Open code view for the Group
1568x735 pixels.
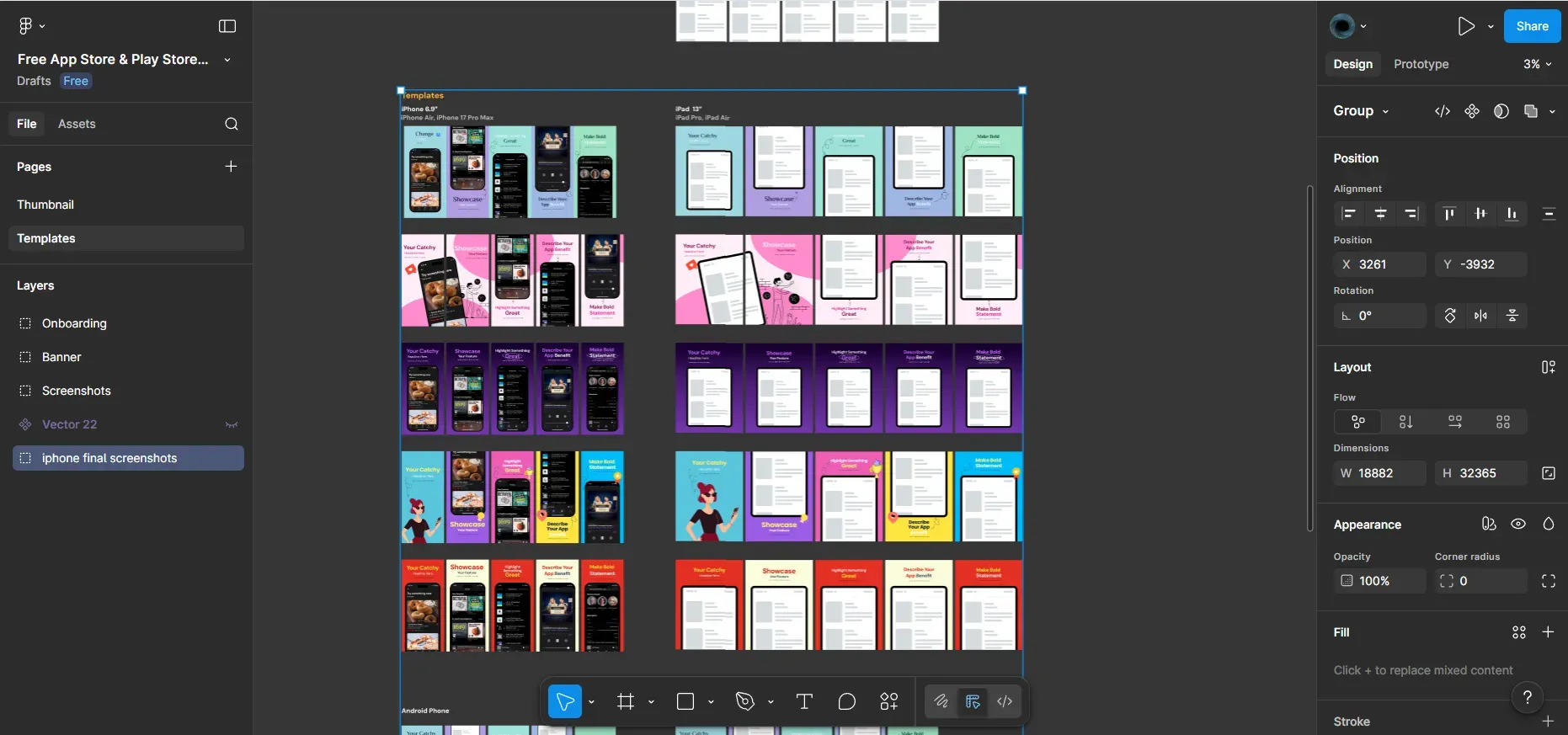[1443, 111]
